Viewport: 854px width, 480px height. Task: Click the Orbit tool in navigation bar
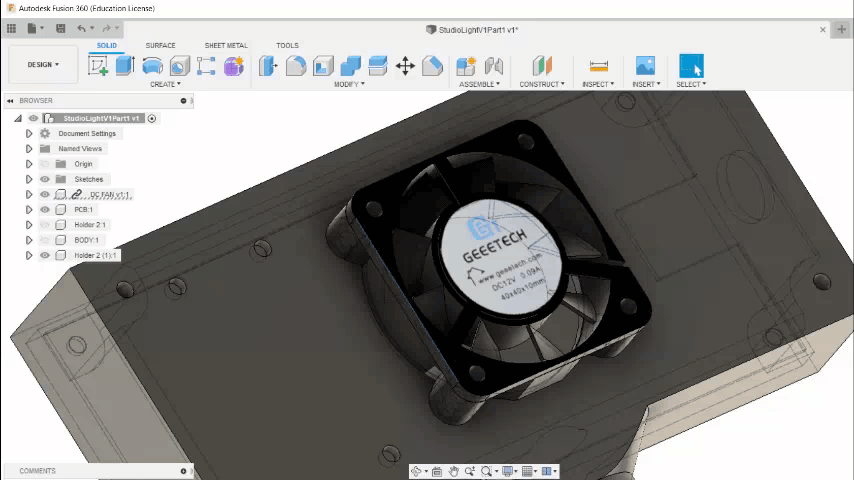click(x=417, y=471)
